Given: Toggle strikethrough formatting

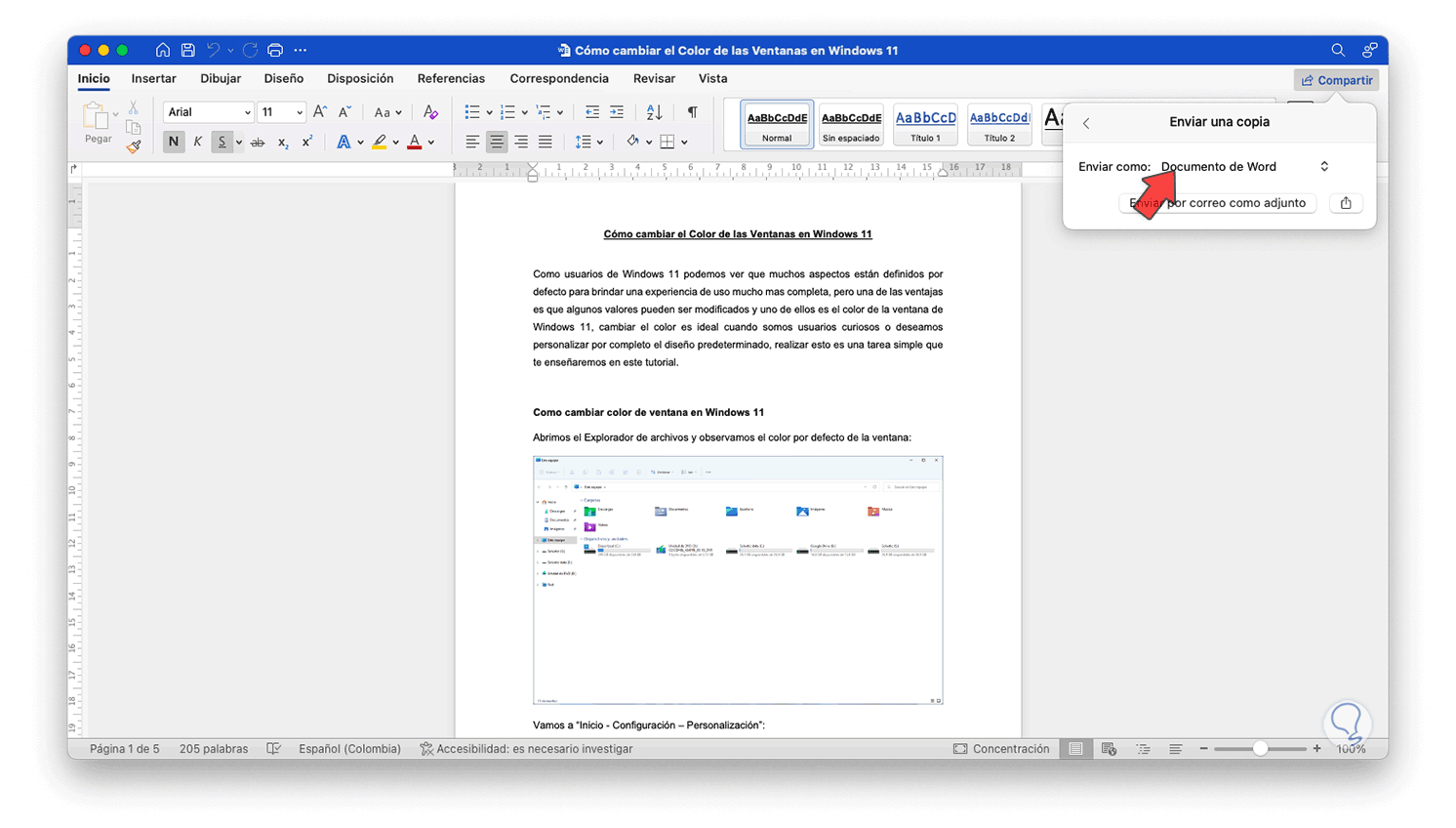Looking at the screenshot, I should pyautogui.click(x=258, y=143).
